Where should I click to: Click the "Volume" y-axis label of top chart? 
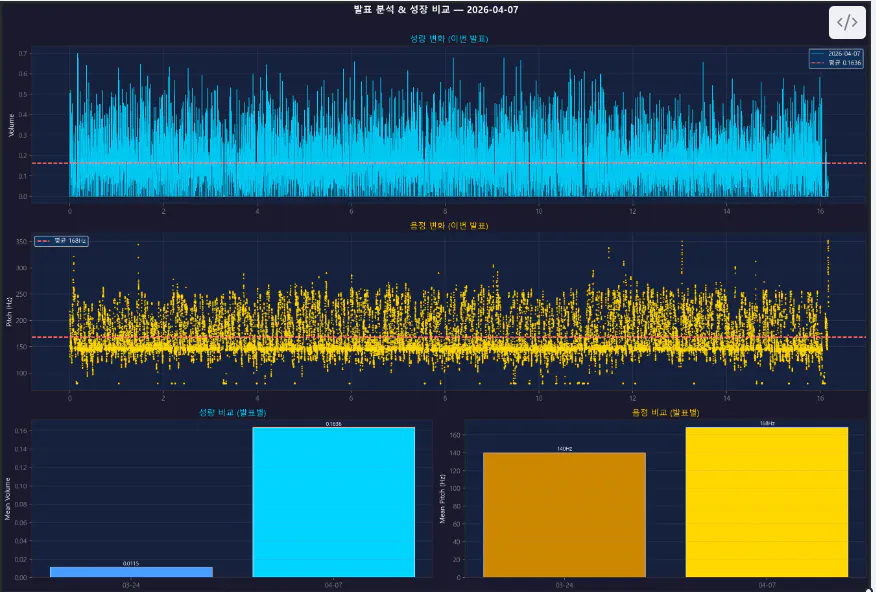pos(12,124)
